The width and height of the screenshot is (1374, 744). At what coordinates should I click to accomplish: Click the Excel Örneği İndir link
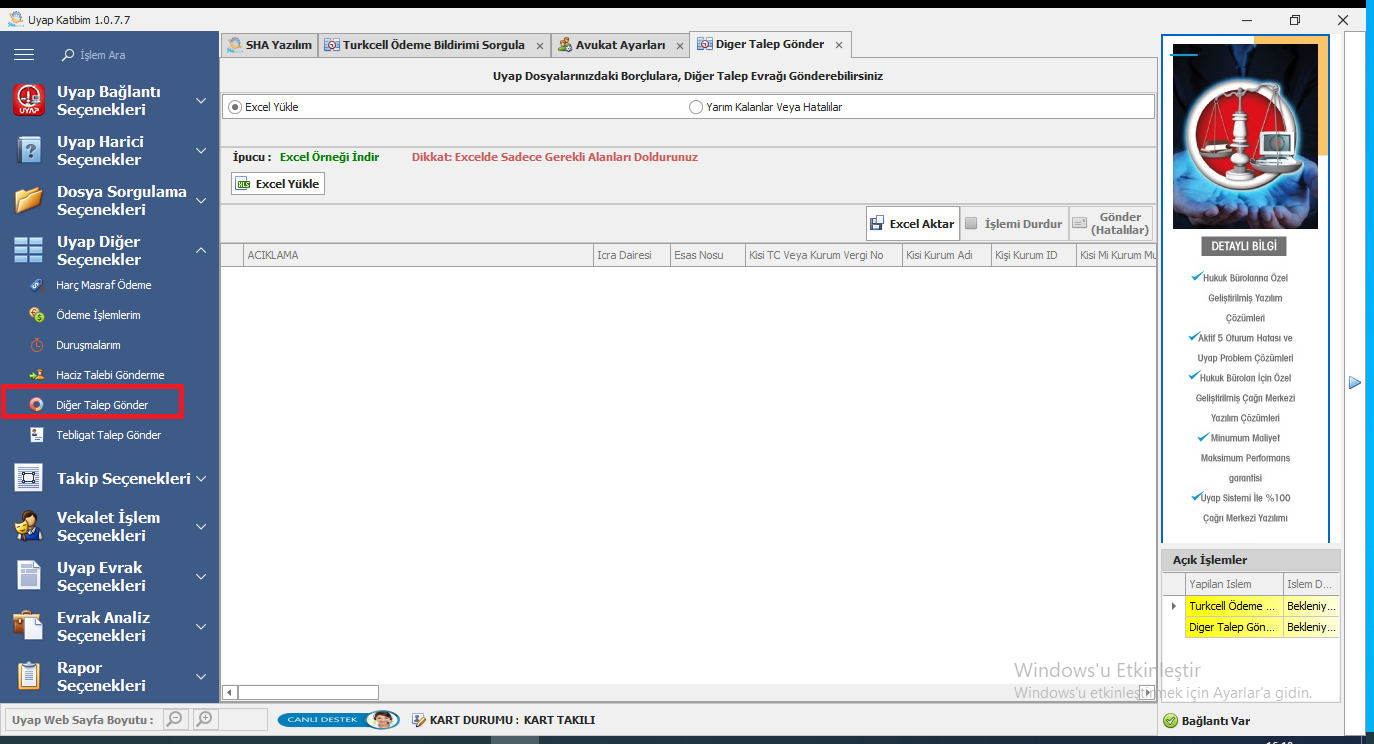point(329,157)
